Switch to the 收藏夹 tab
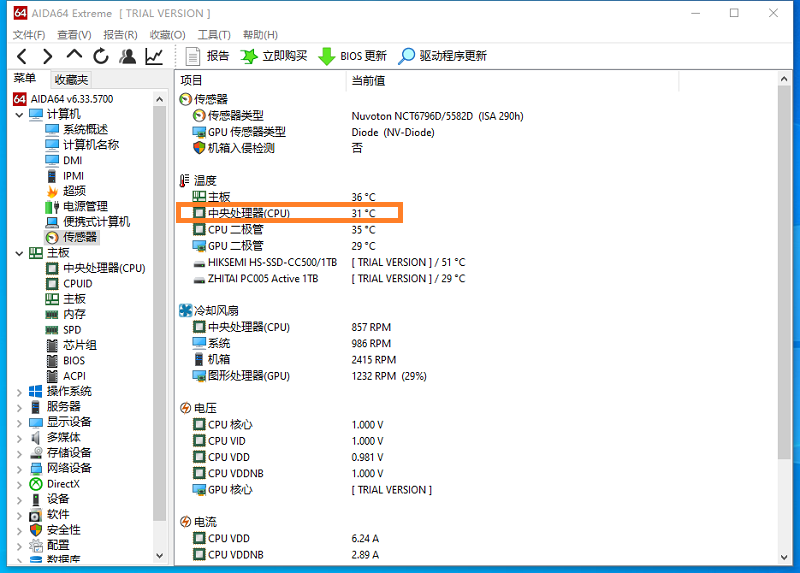The height and width of the screenshot is (573, 800). tap(71, 80)
